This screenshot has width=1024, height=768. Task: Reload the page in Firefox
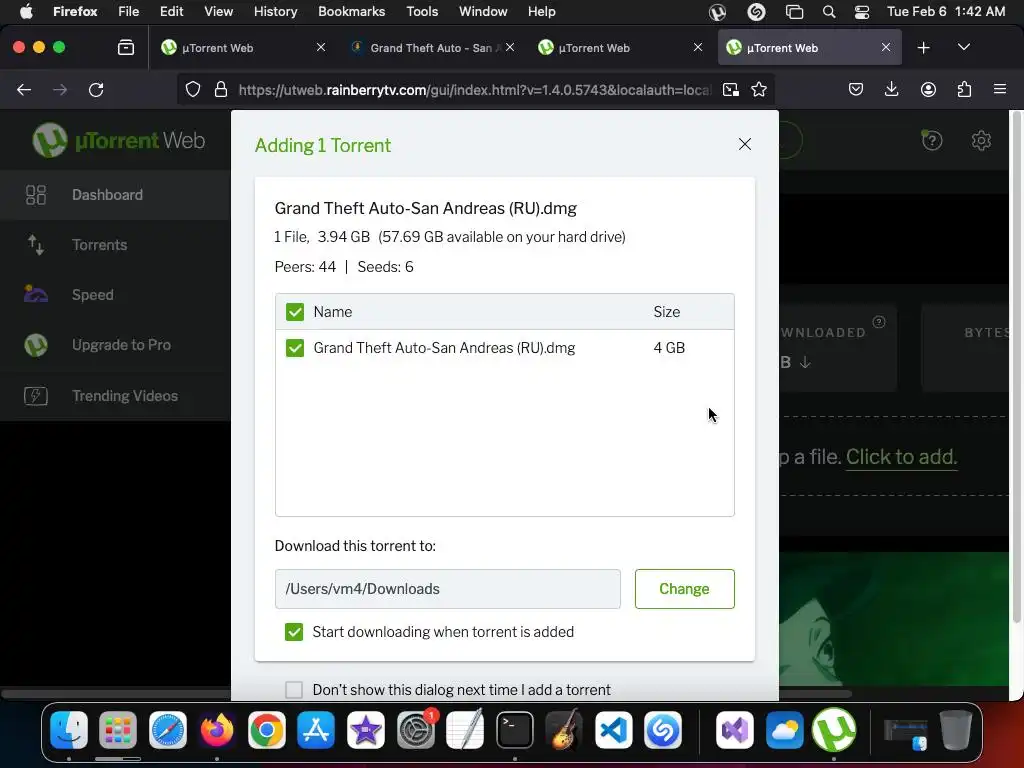[x=96, y=89]
